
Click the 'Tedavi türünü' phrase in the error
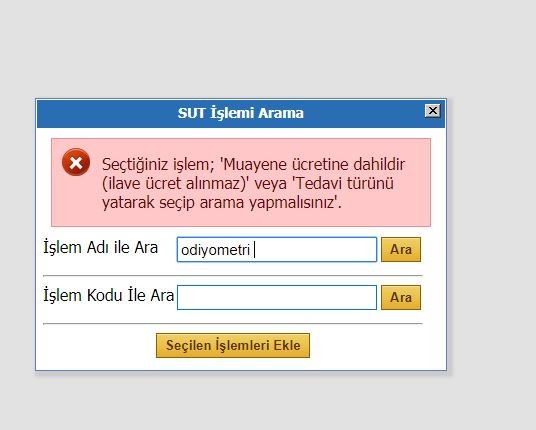tap(344, 183)
